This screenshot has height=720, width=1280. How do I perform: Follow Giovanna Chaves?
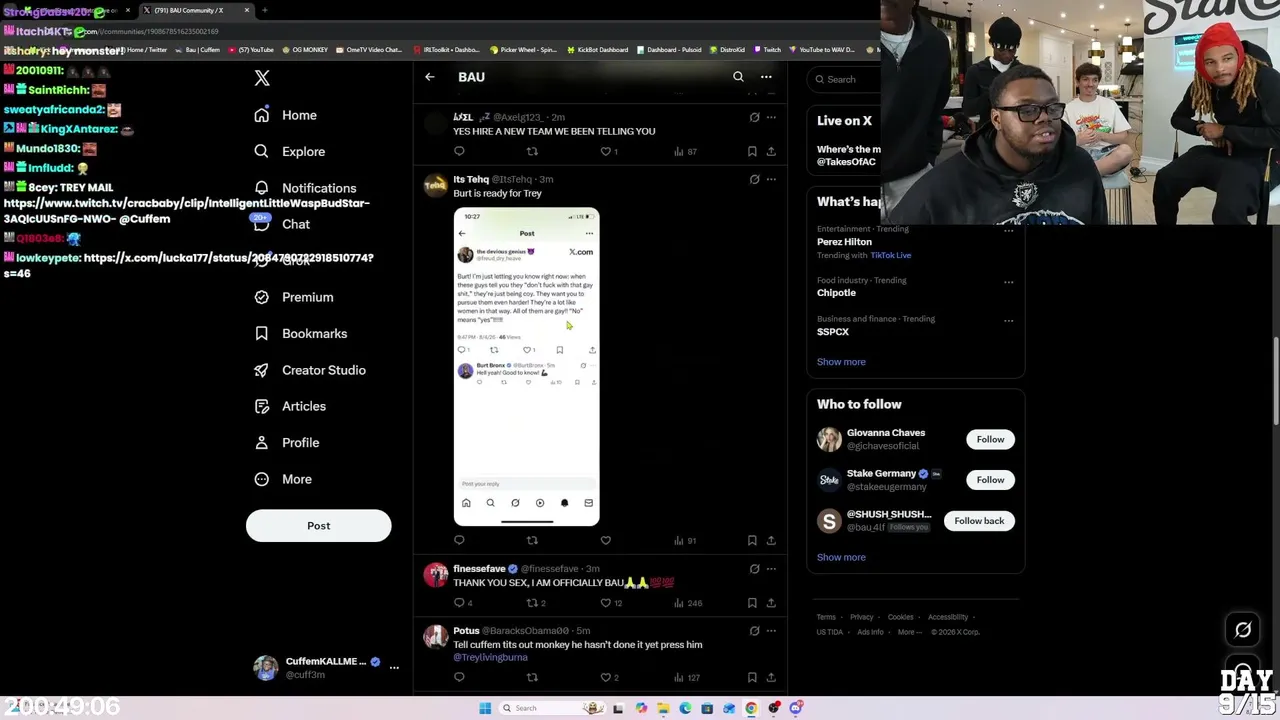[990, 439]
